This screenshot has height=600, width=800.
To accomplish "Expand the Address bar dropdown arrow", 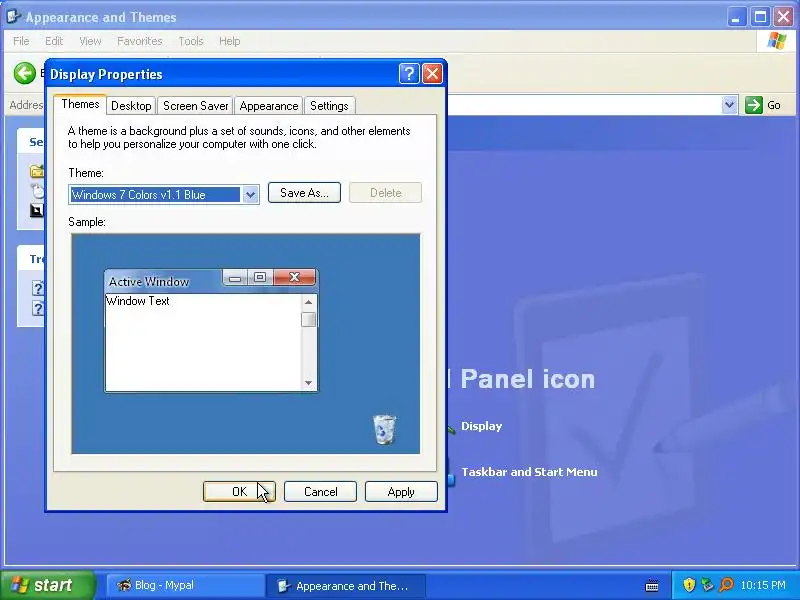I will (x=729, y=105).
